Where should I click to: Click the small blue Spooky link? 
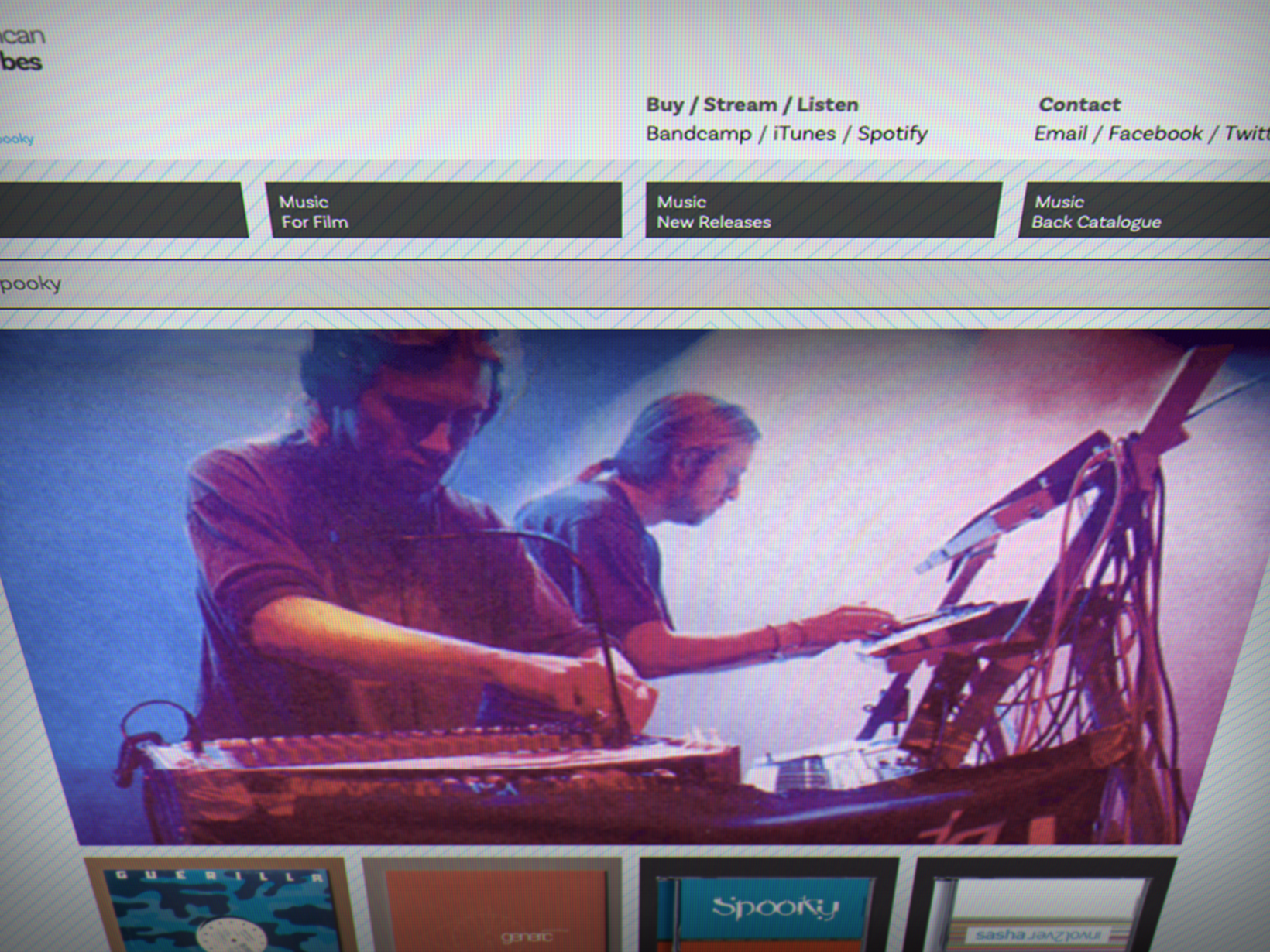click(16, 139)
